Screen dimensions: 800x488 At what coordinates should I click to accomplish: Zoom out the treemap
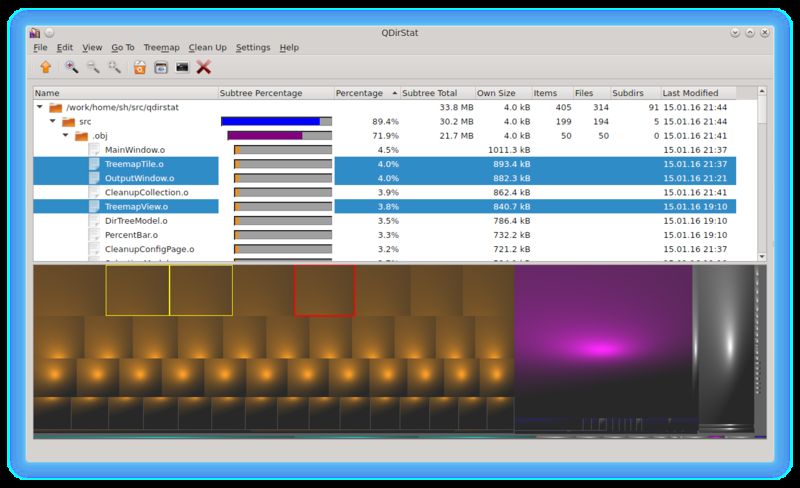(x=93, y=67)
